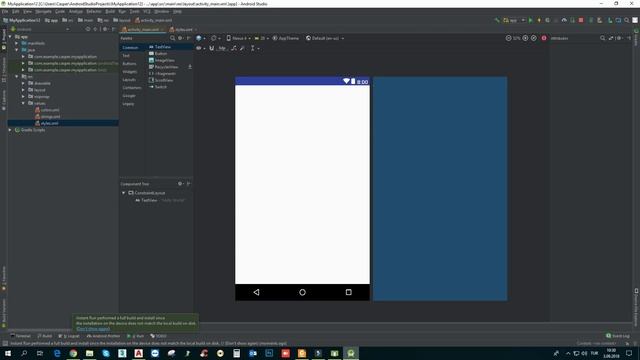This screenshot has width=640, height=360.
Task: Open the Nexus 4 device dropdown
Action: [x=238, y=38]
